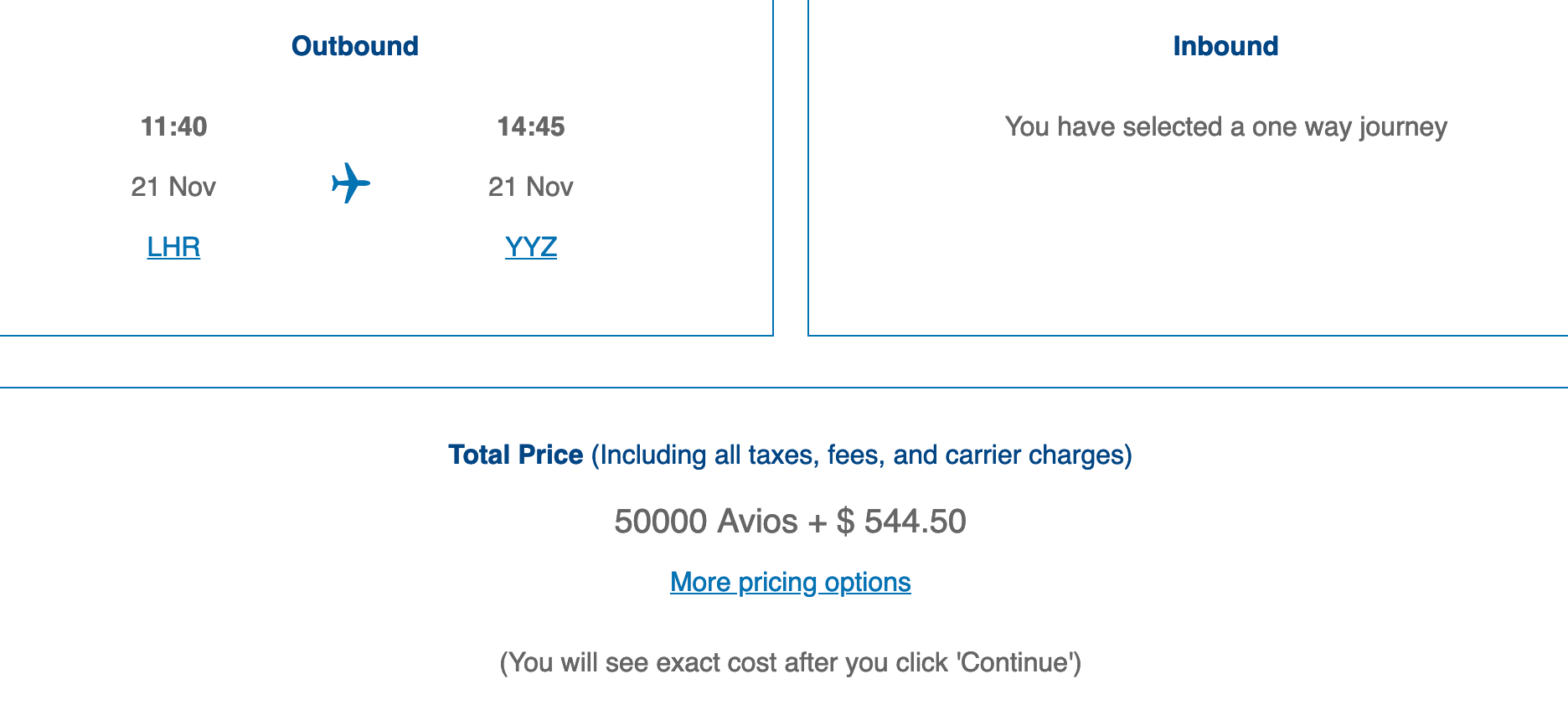This screenshot has width=1568, height=720.
Task: Click the $ 544.50 cash amount
Action: (901, 522)
